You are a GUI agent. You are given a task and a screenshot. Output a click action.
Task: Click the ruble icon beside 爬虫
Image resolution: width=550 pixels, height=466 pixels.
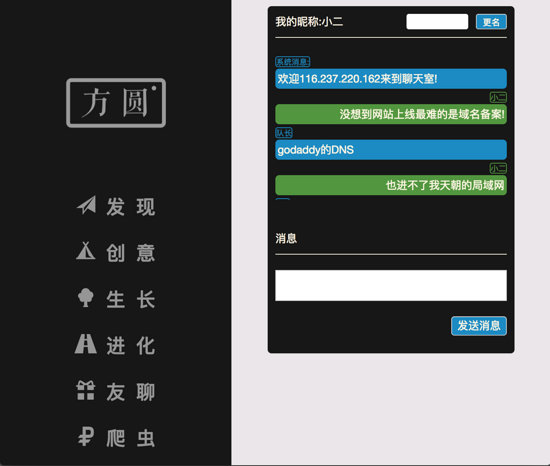86,437
